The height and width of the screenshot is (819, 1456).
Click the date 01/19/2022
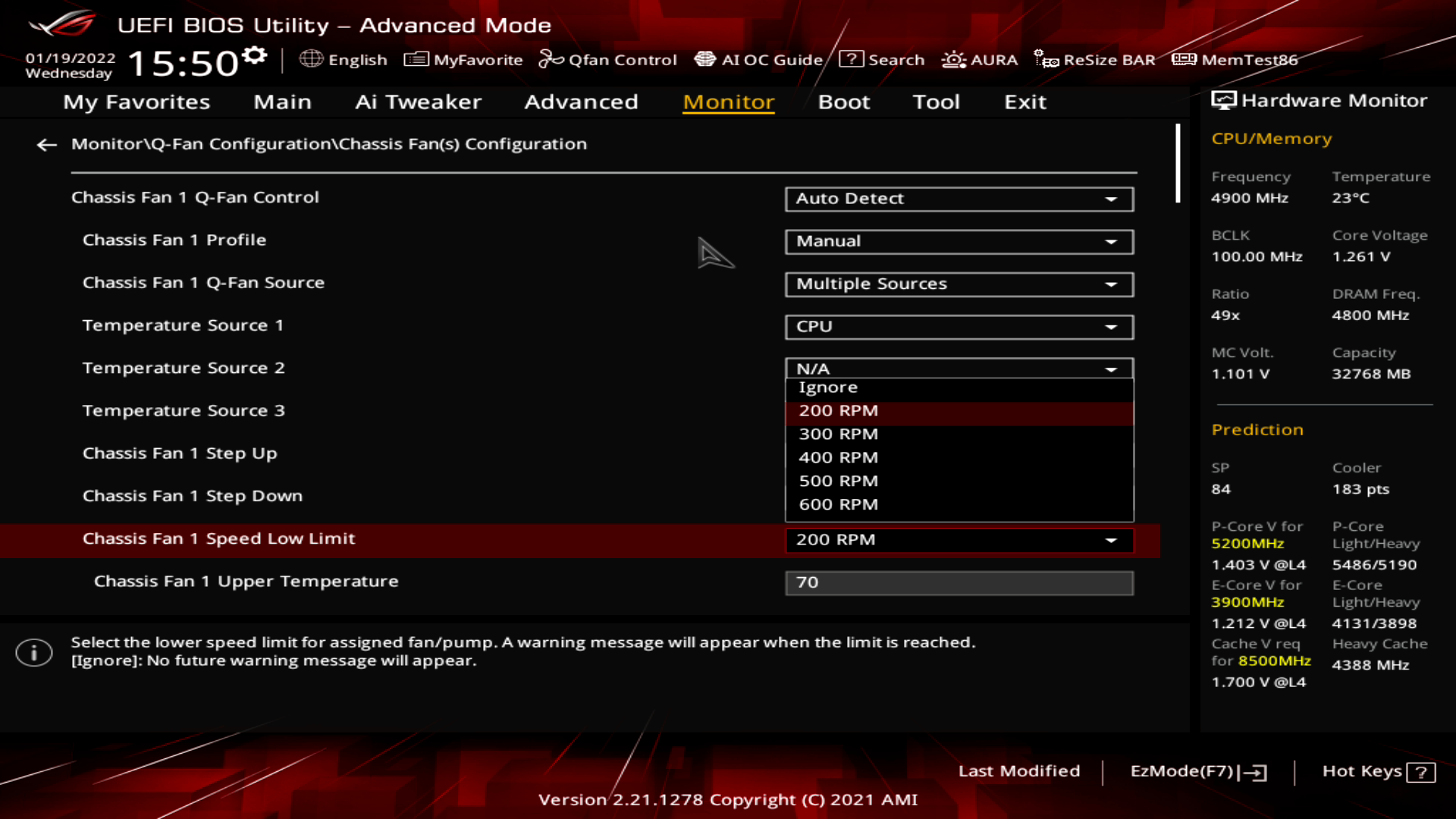coord(70,58)
